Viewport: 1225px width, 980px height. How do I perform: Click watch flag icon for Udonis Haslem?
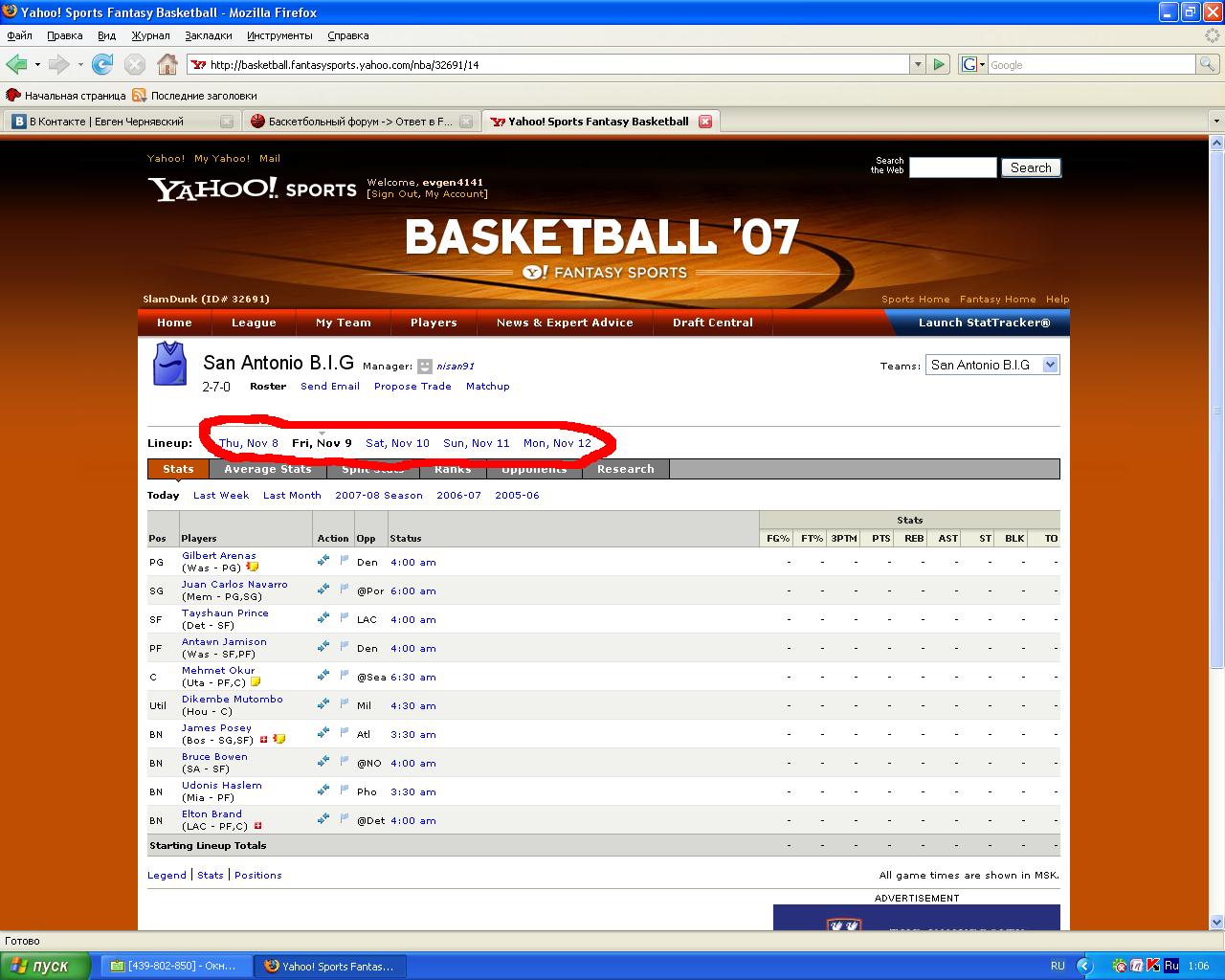click(345, 791)
